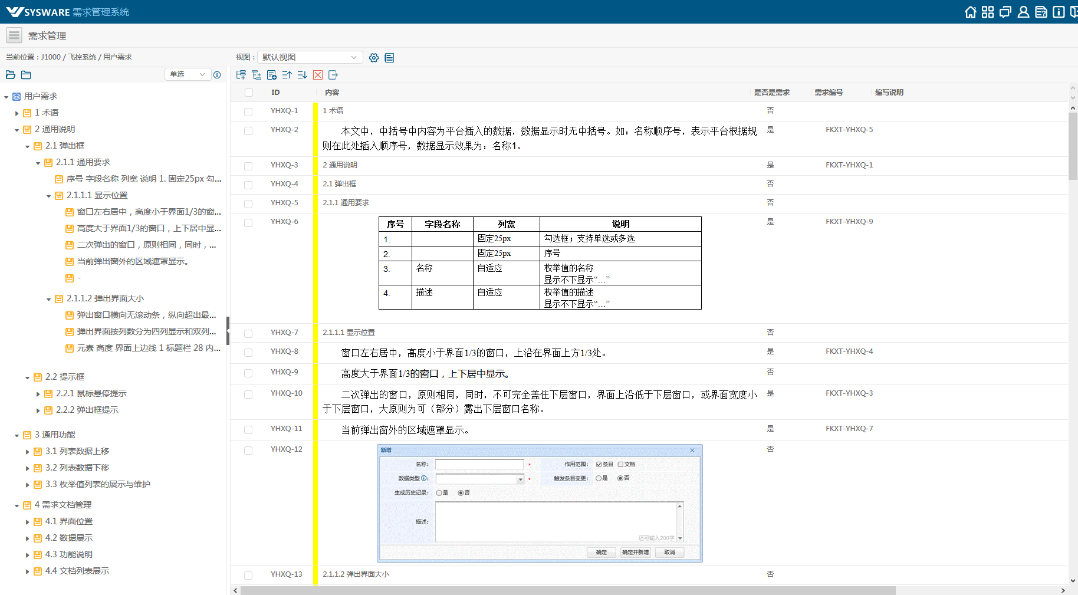Open the hamburger menu beside 需求管理
The width and height of the screenshot is (1078, 595).
[14, 35]
